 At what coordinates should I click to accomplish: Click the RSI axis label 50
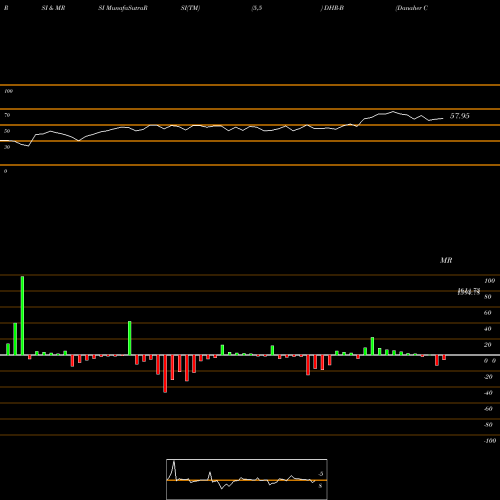[7, 131]
